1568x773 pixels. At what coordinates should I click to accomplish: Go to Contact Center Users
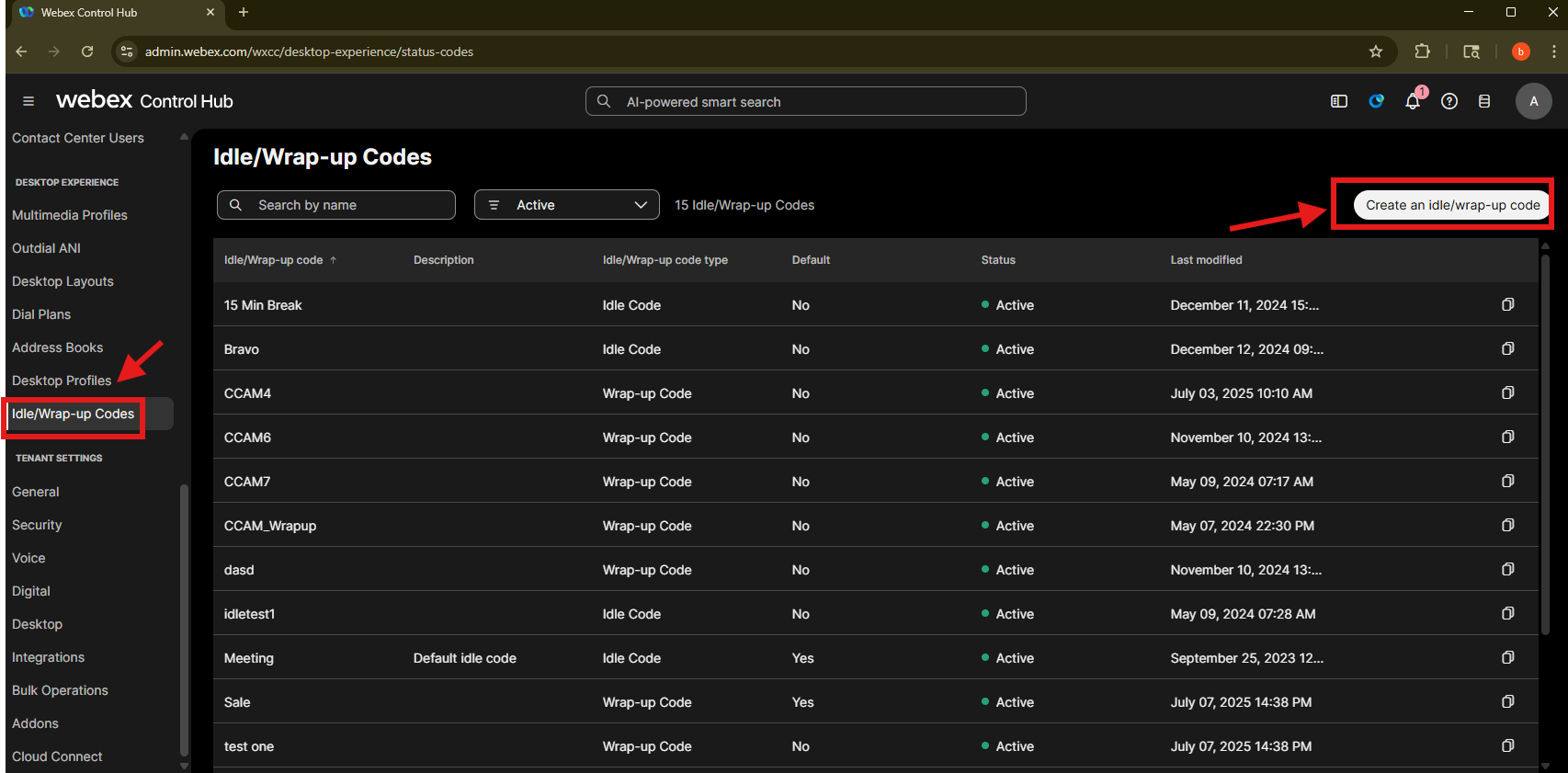point(78,138)
